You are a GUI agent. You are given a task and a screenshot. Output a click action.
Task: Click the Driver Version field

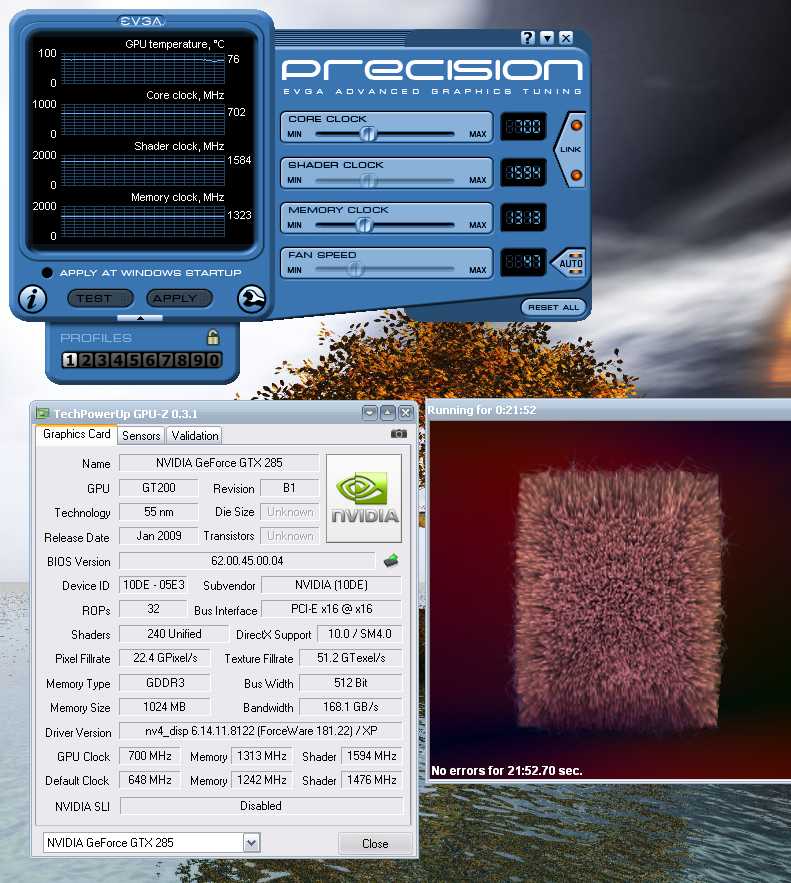coord(261,731)
